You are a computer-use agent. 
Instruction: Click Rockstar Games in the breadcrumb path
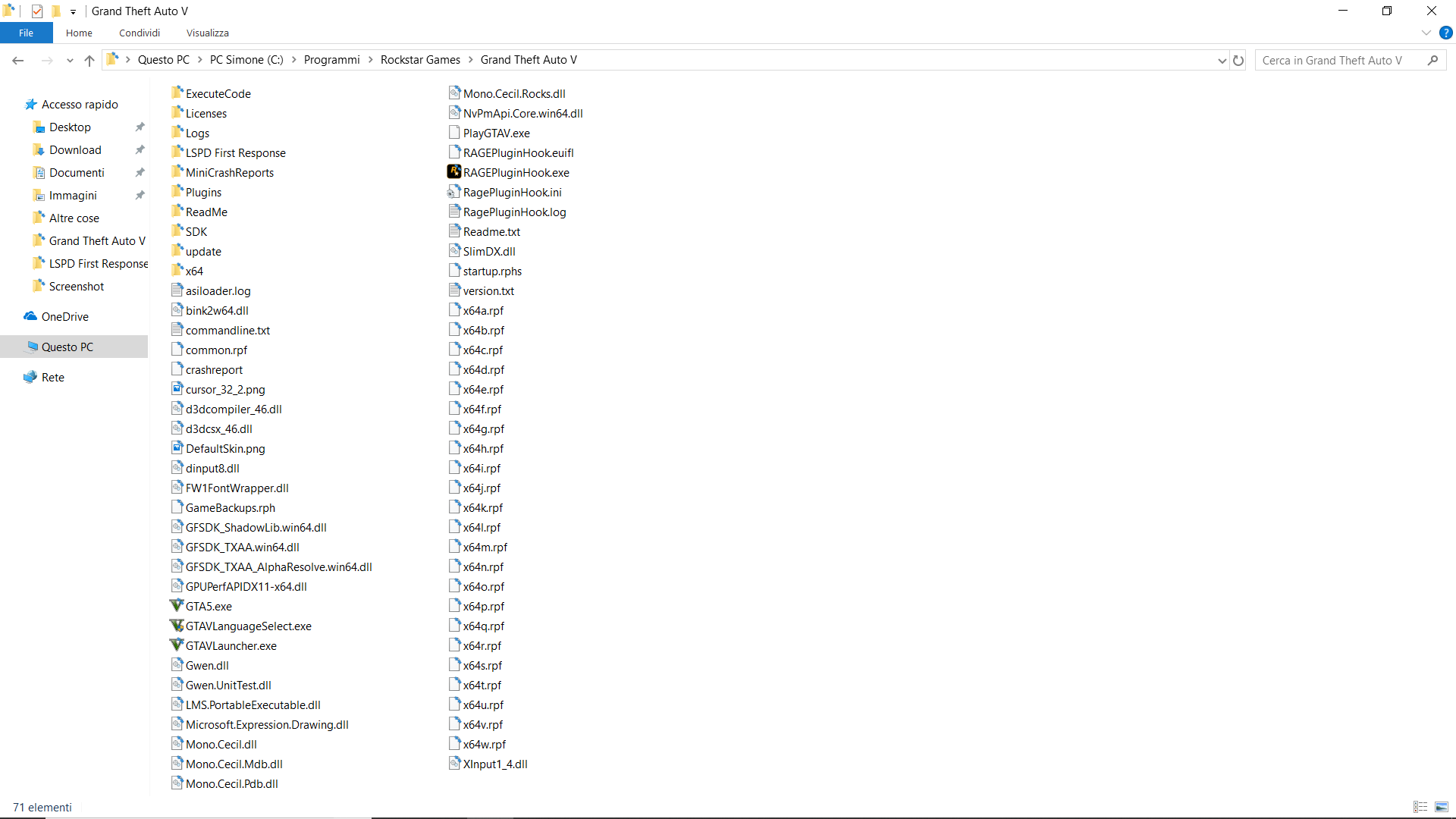[420, 60]
